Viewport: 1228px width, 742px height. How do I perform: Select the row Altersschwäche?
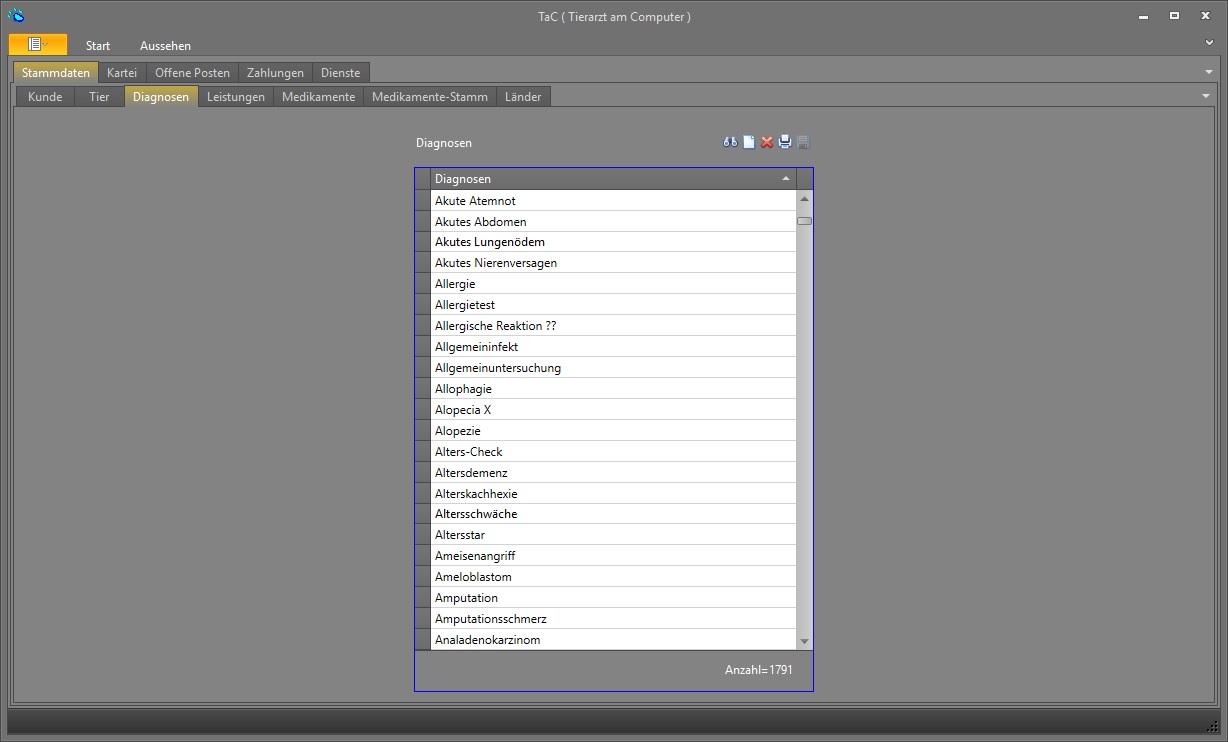point(613,514)
